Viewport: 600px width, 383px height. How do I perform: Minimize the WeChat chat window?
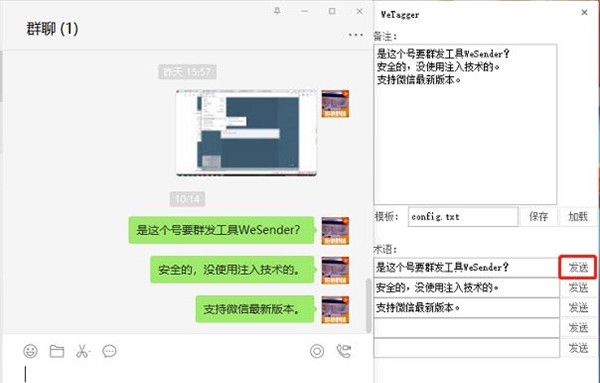pos(305,11)
